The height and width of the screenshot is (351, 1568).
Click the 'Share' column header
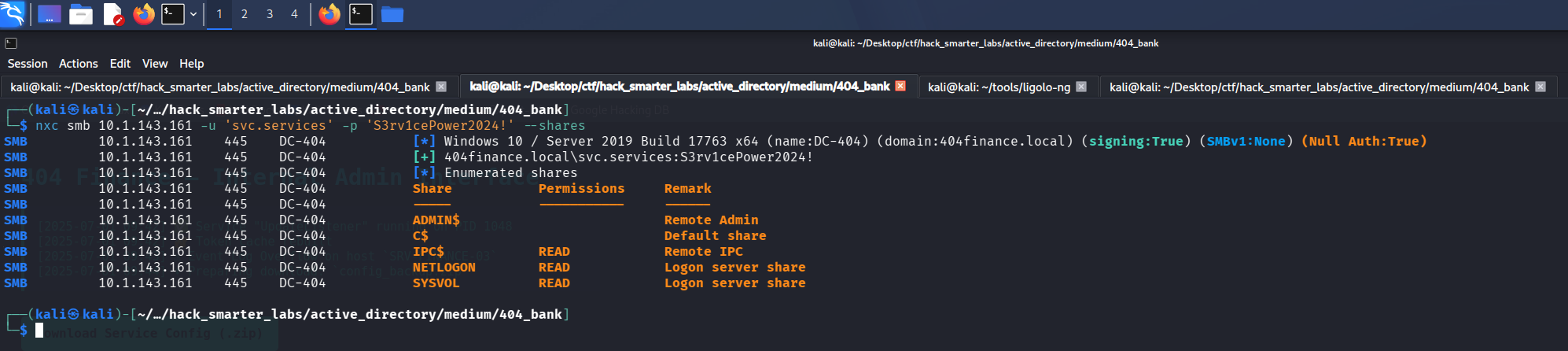432,189
